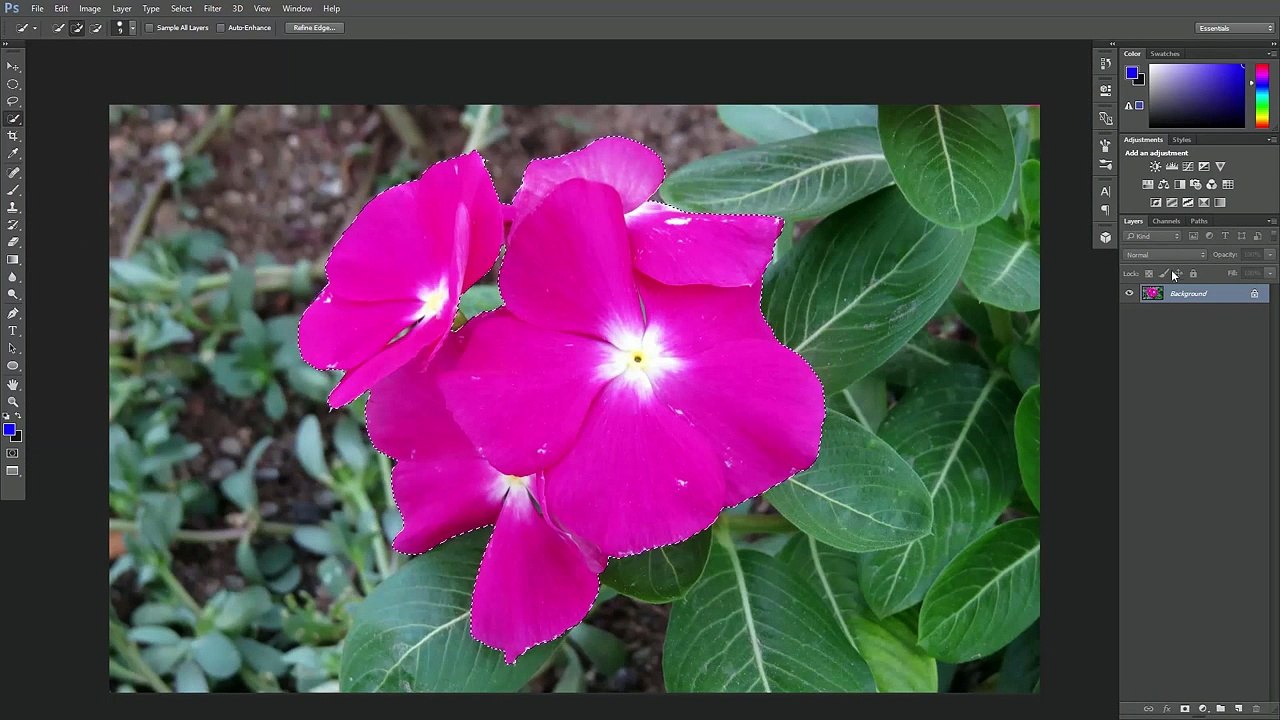Enable Sample All Layers checkbox
The image size is (1280, 720).
coord(149,28)
